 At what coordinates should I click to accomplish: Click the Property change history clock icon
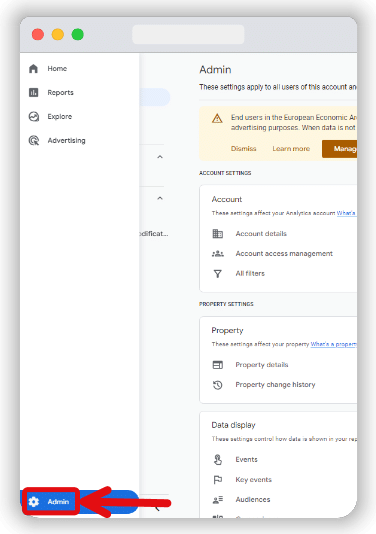(x=218, y=385)
